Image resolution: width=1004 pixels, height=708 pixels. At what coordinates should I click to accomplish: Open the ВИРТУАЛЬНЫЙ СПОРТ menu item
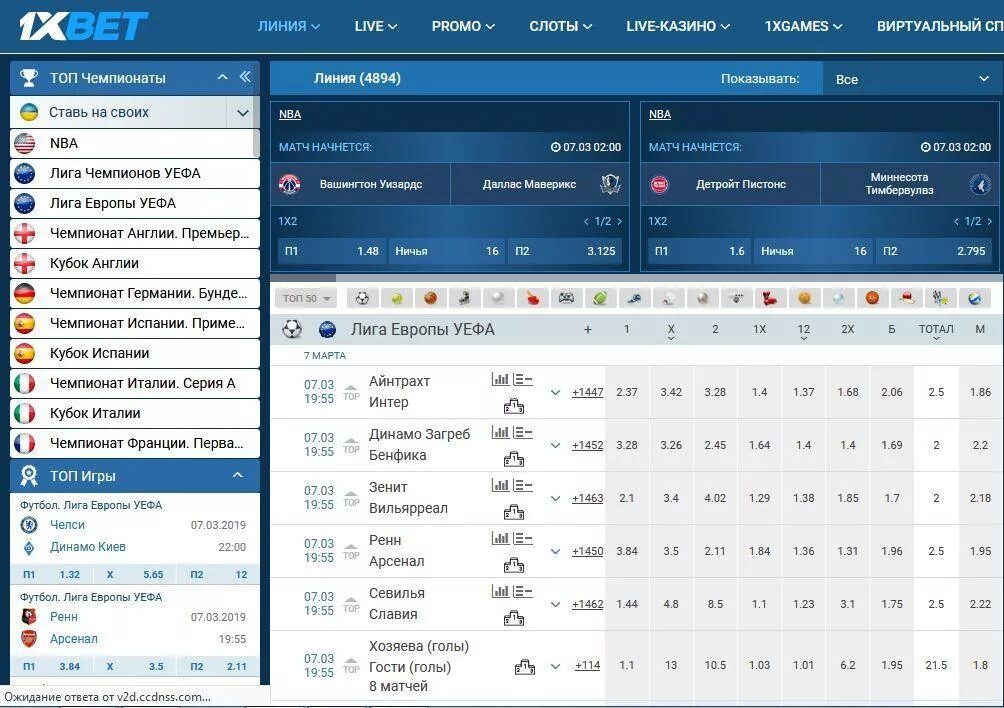pyautogui.click(x=940, y=26)
